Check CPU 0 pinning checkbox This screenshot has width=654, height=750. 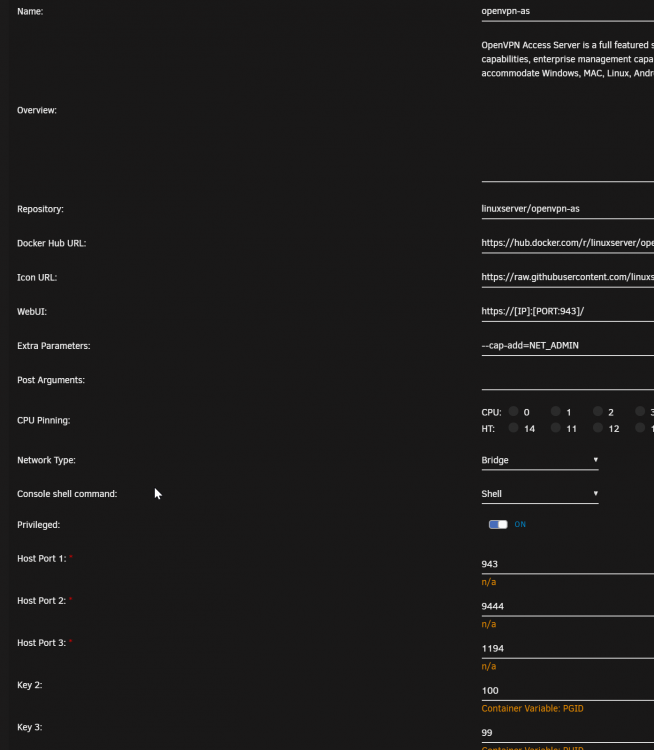[513, 411]
